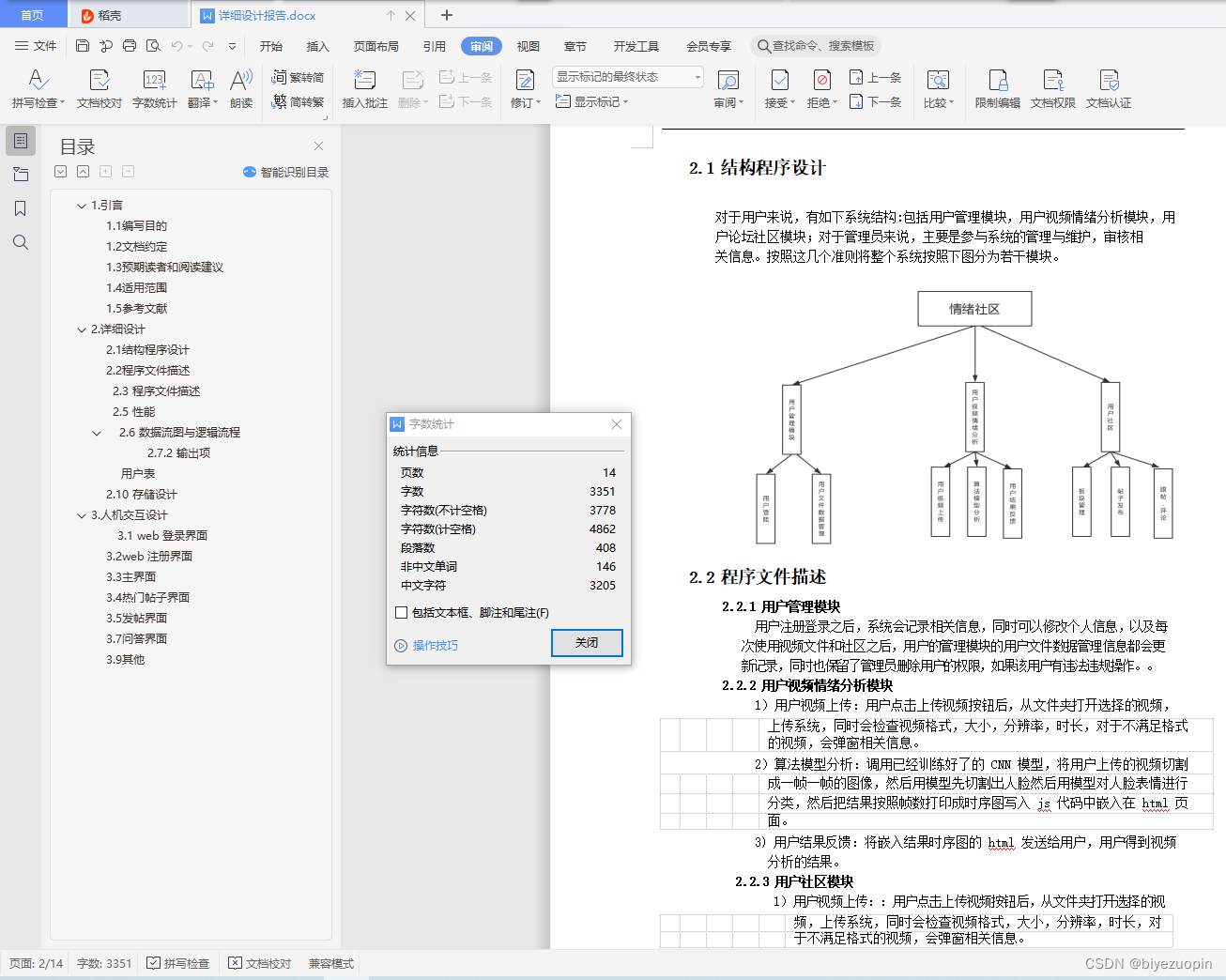The width and height of the screenshot is (1226, 980).
Task: Click 文档校对 in the status bar
Action: (260, 963)
